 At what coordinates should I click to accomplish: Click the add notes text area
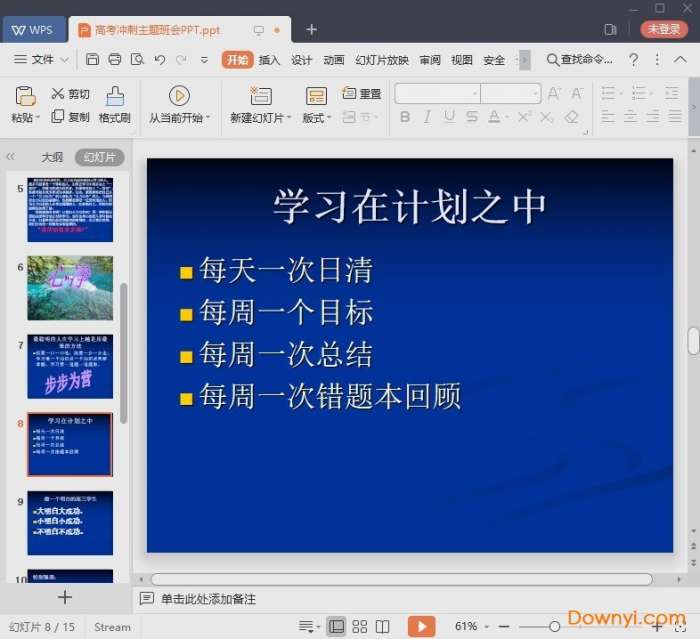[x=208, y=599]
